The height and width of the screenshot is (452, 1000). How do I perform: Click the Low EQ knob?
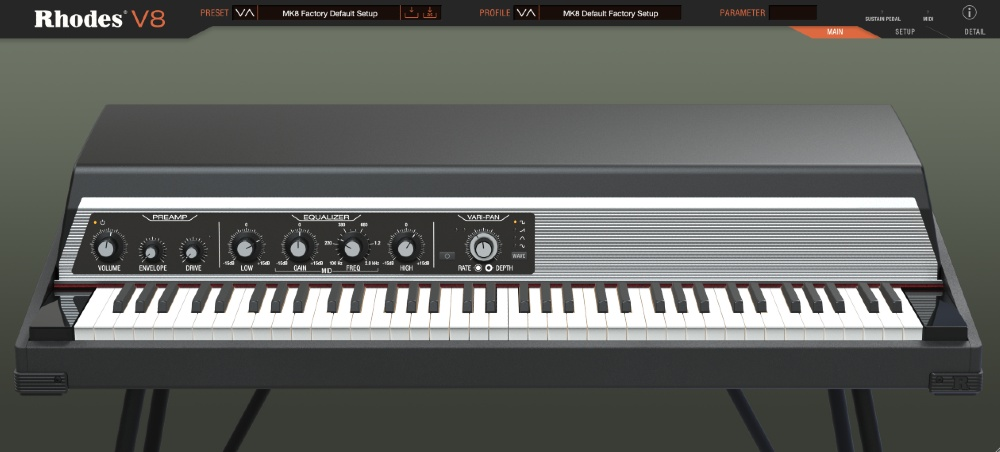point(245,248)
